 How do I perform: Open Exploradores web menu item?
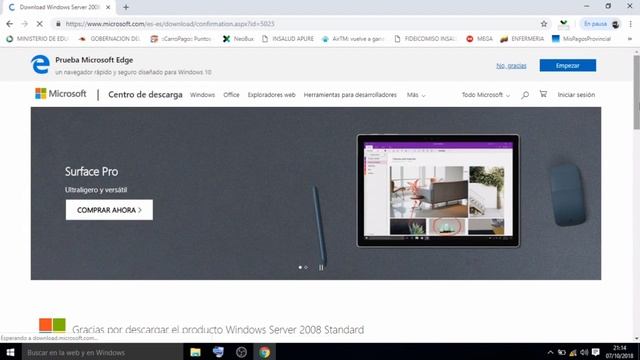tap(271, 95)
